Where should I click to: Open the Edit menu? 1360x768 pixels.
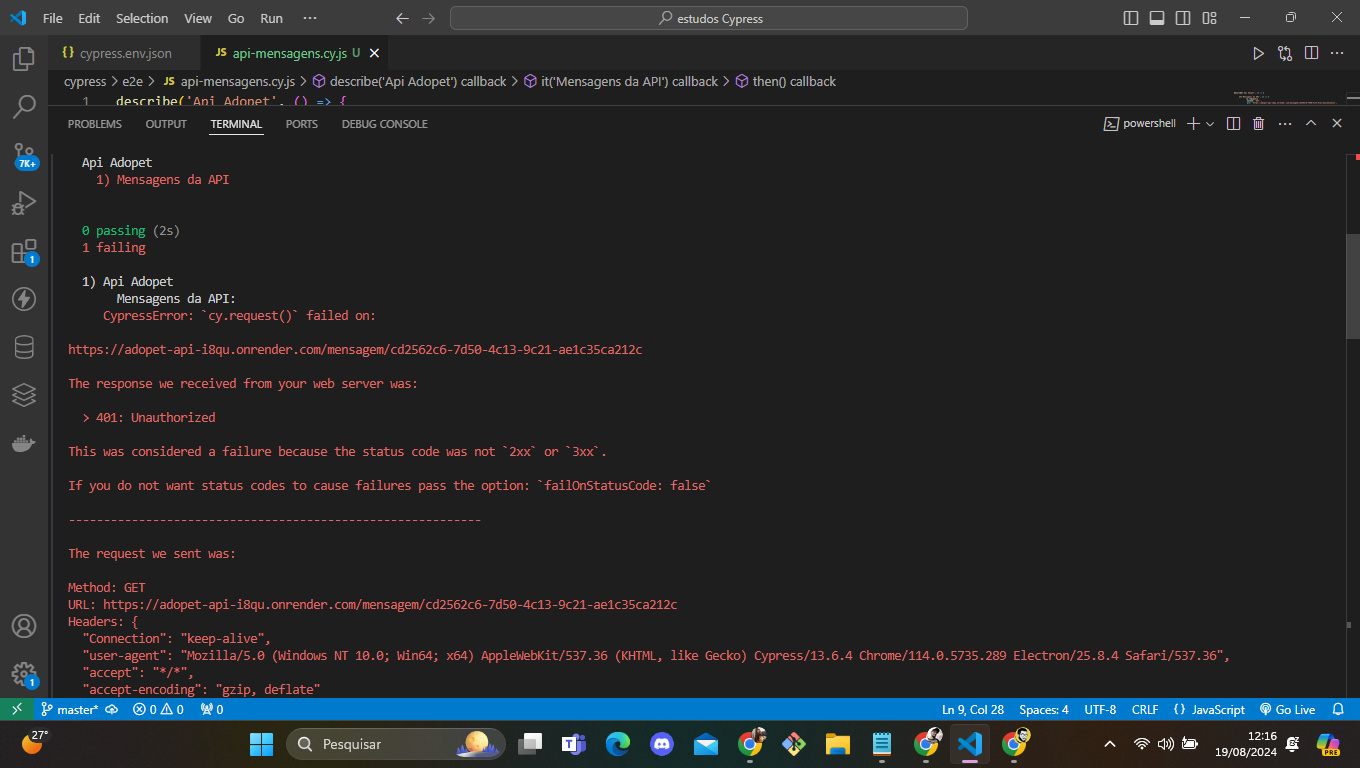[x=89, y=18]
